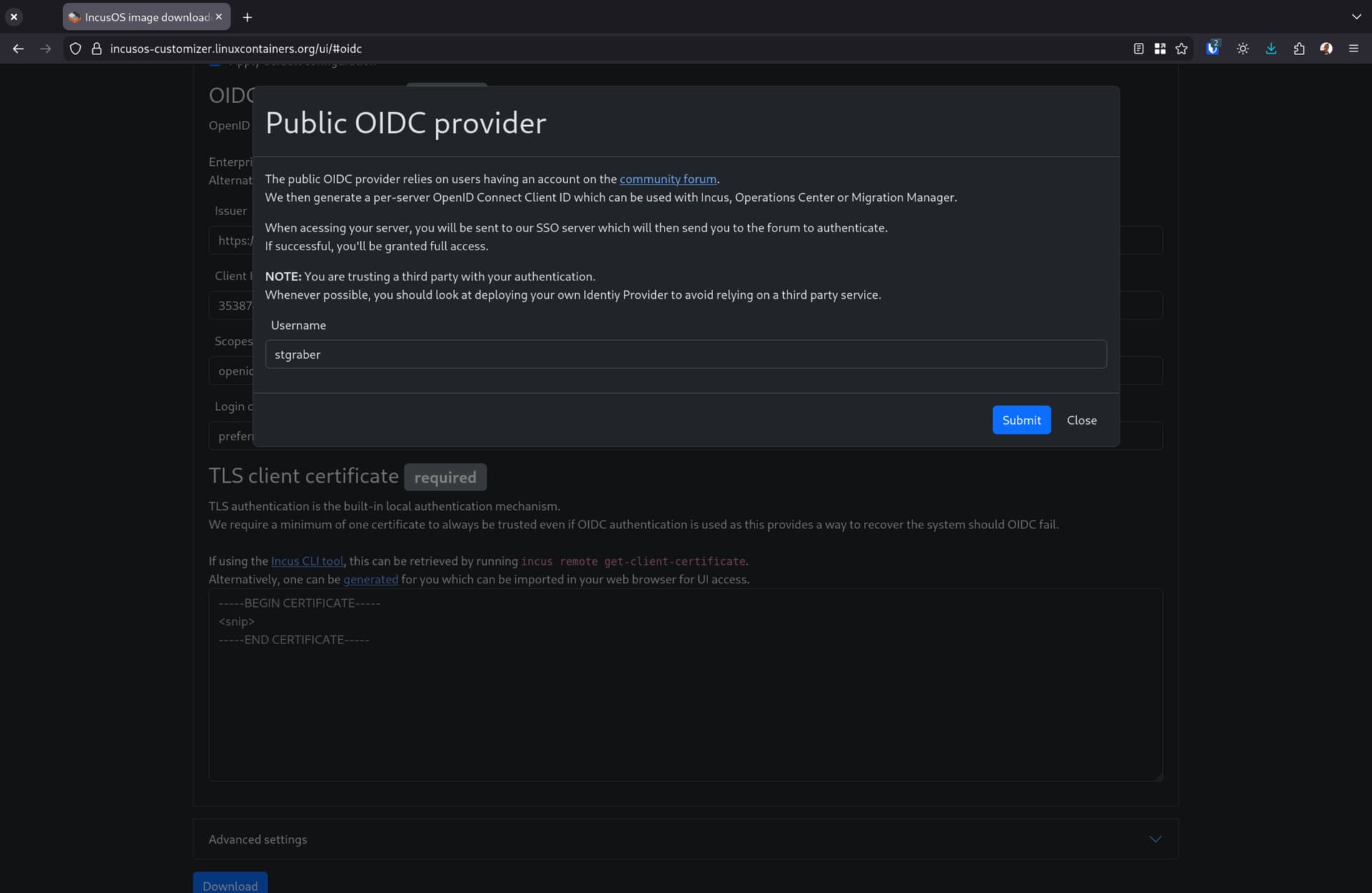The height and width of the screenshot is (893, 1372).
Task: Click the brightness sun toolbar icon
Action: coord(1243,49)
